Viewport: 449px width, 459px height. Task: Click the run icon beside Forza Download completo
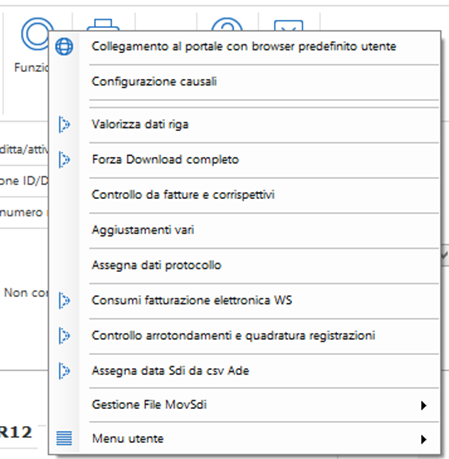click(64, 160)
